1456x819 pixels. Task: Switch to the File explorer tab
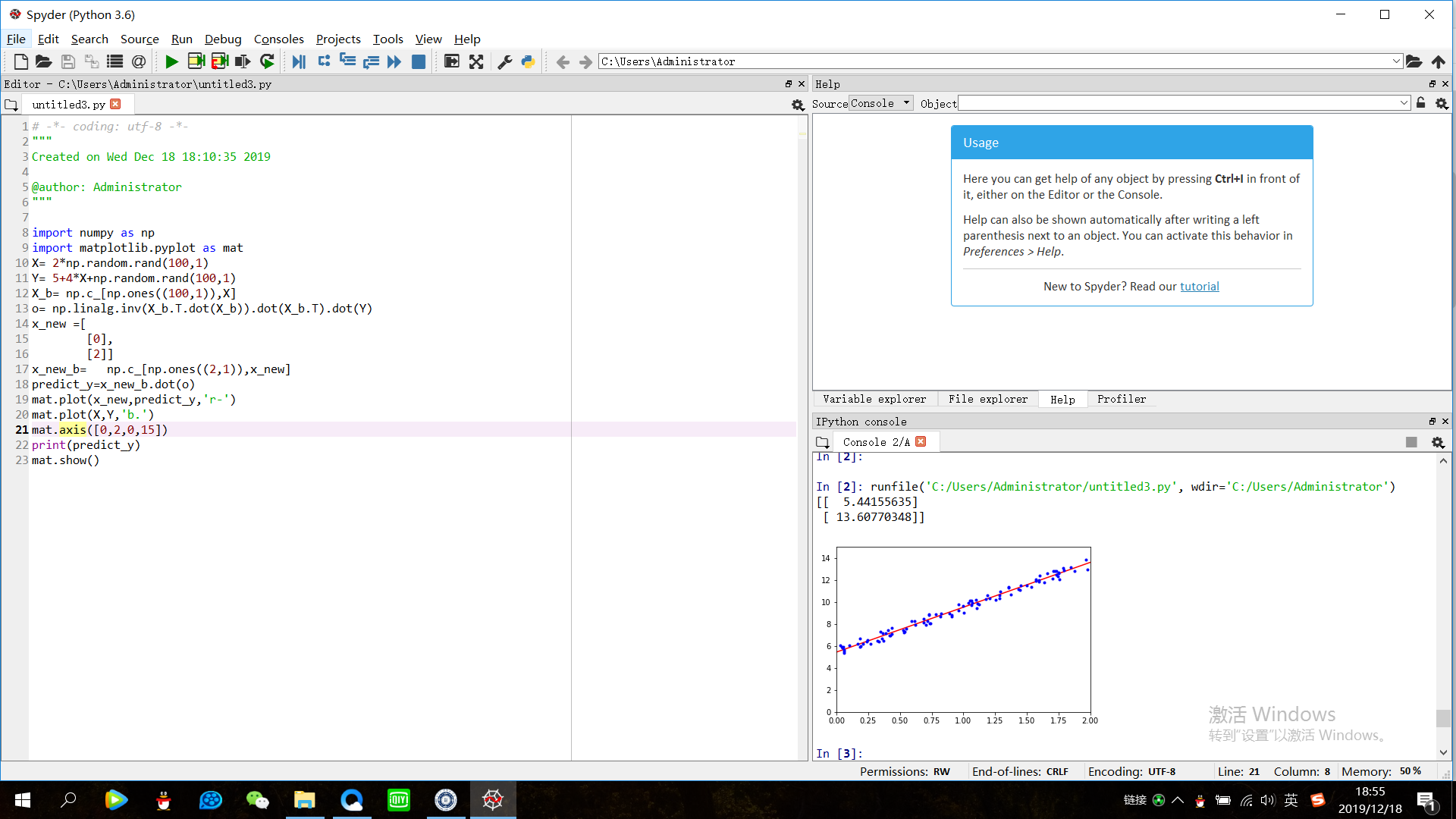click(x=988, y=399)
